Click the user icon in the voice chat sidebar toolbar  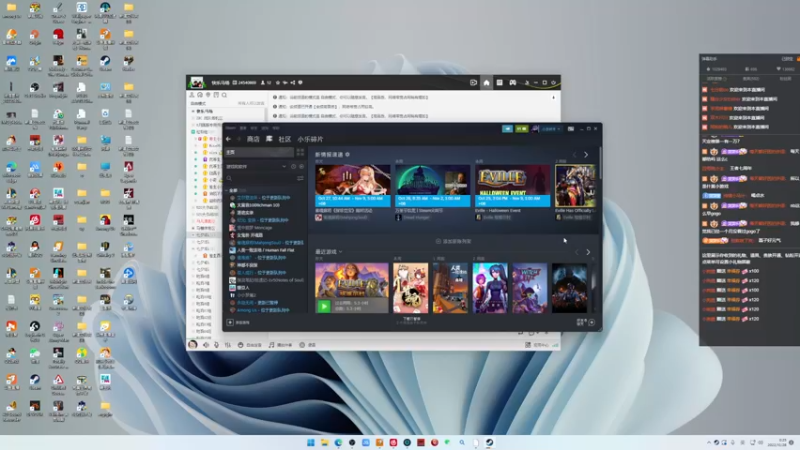192,95
